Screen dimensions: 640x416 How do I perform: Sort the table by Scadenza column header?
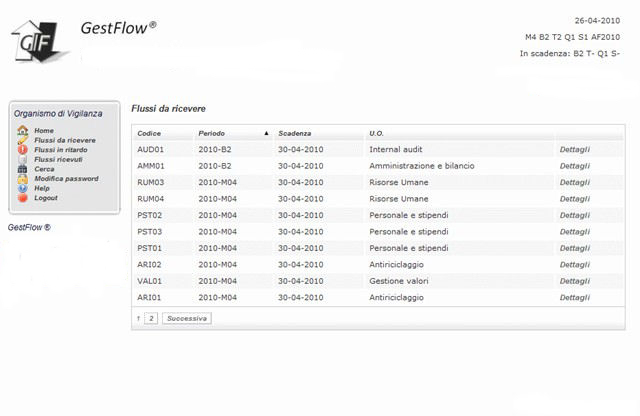click(295, 133)
